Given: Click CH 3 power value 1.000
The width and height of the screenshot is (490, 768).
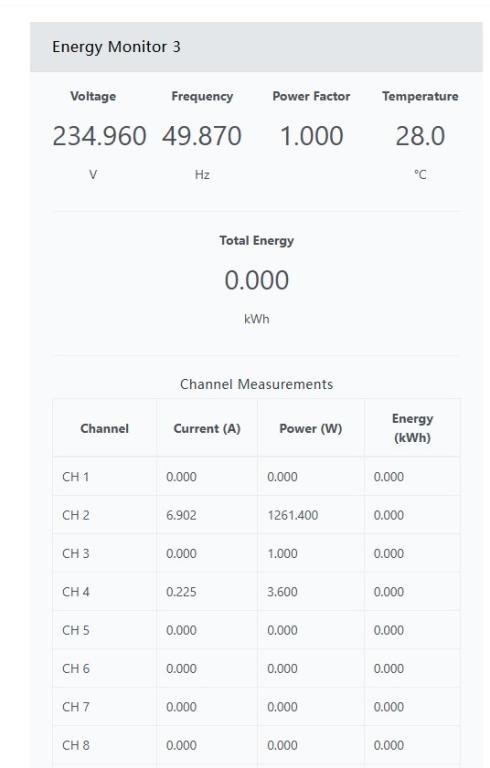Looking at the screenshot, I should click(282, 553).
